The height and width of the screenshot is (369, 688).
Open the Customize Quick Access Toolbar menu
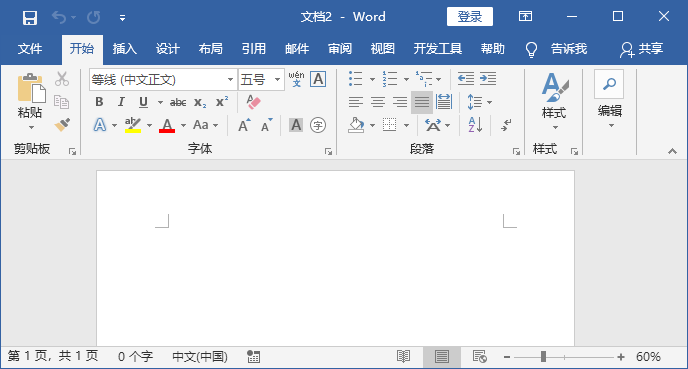pyautogui.click(x=122, y=18)
